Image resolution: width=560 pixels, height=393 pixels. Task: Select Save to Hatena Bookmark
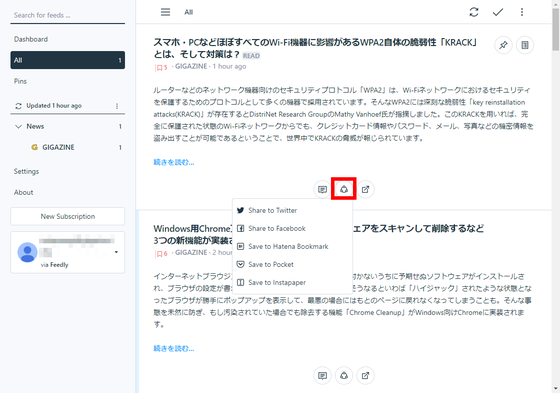292,247
